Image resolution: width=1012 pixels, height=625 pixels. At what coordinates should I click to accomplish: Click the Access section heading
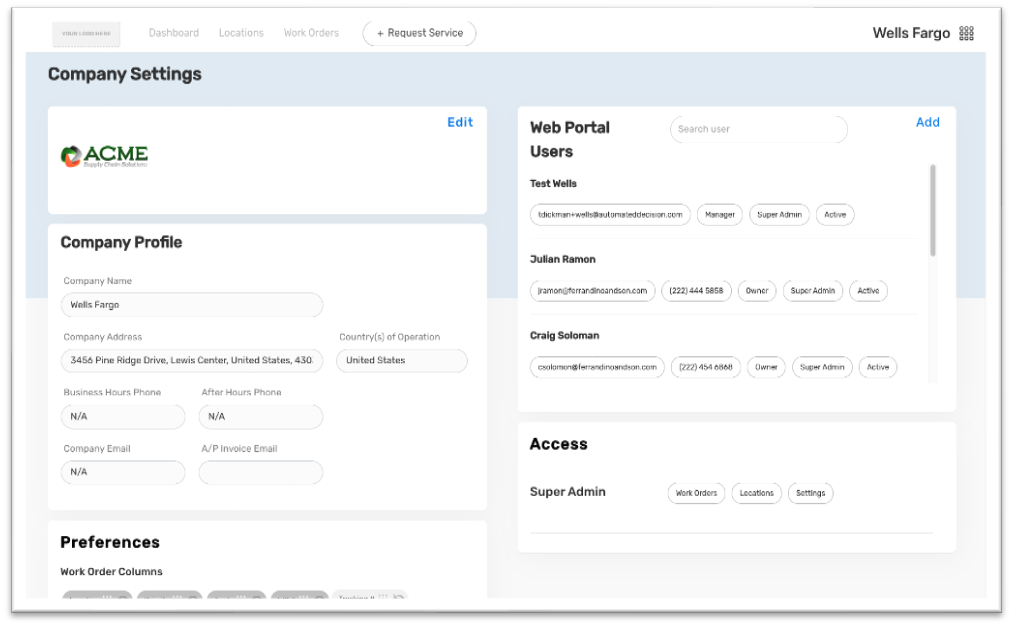(x=559, y=444)
